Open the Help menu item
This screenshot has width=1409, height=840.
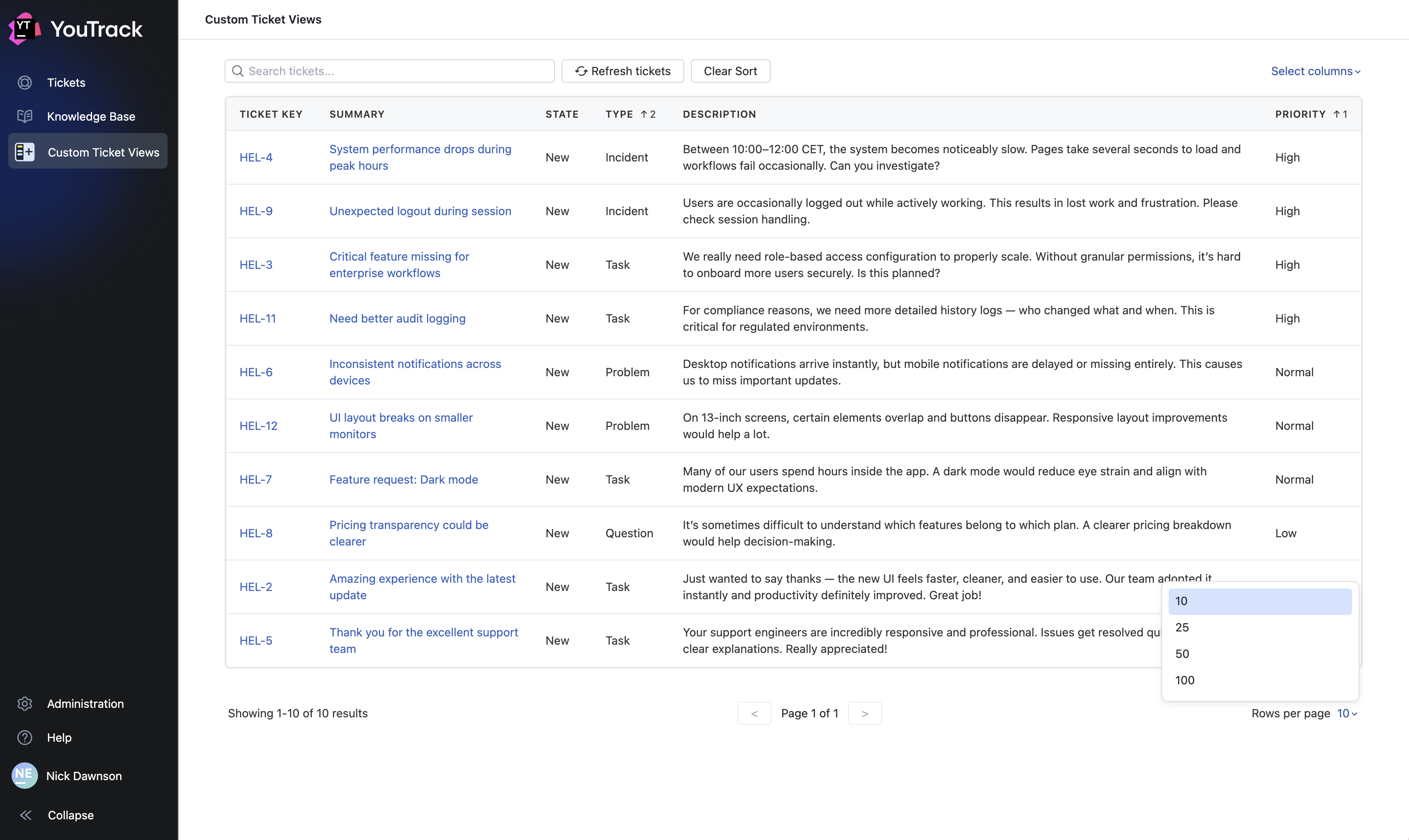[88, 738]
